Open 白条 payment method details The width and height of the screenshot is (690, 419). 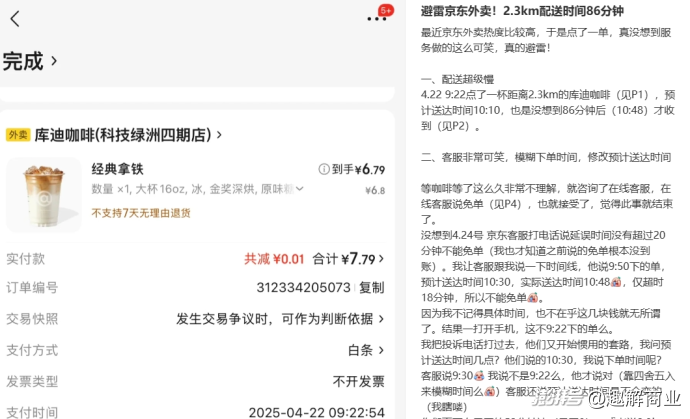(366, 350)
